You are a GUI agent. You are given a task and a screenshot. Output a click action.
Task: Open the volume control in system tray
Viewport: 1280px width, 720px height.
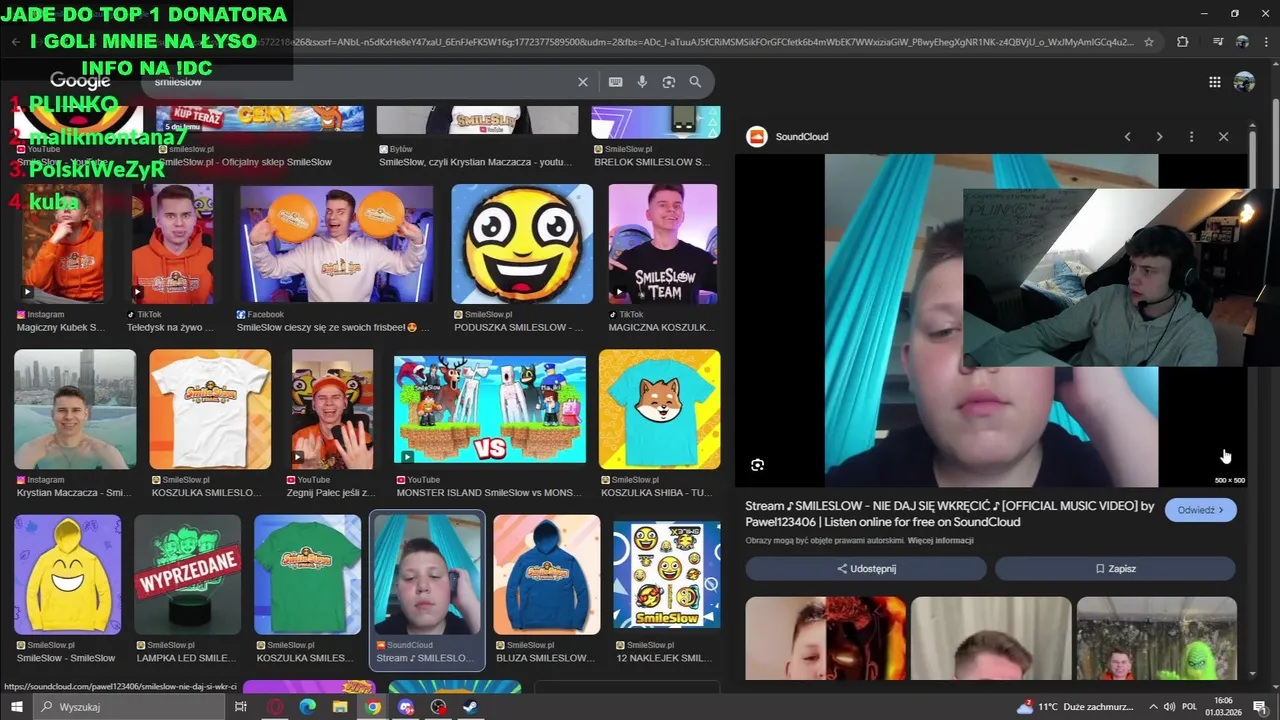1171,707
